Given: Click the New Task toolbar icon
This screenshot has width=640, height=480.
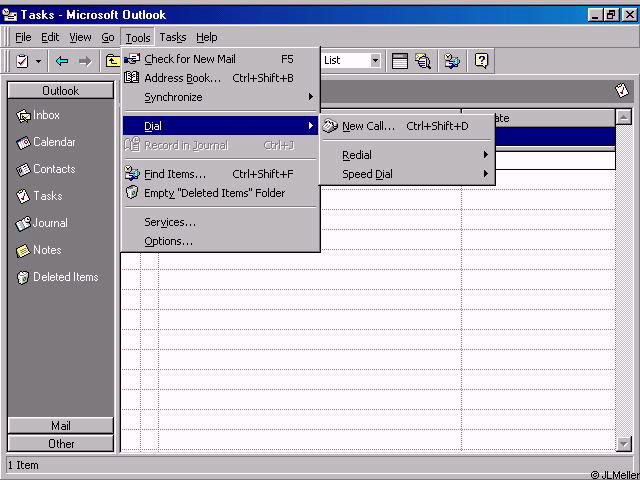Looking at the screenshot, I should pyautogui.click(x=22, y=61).
